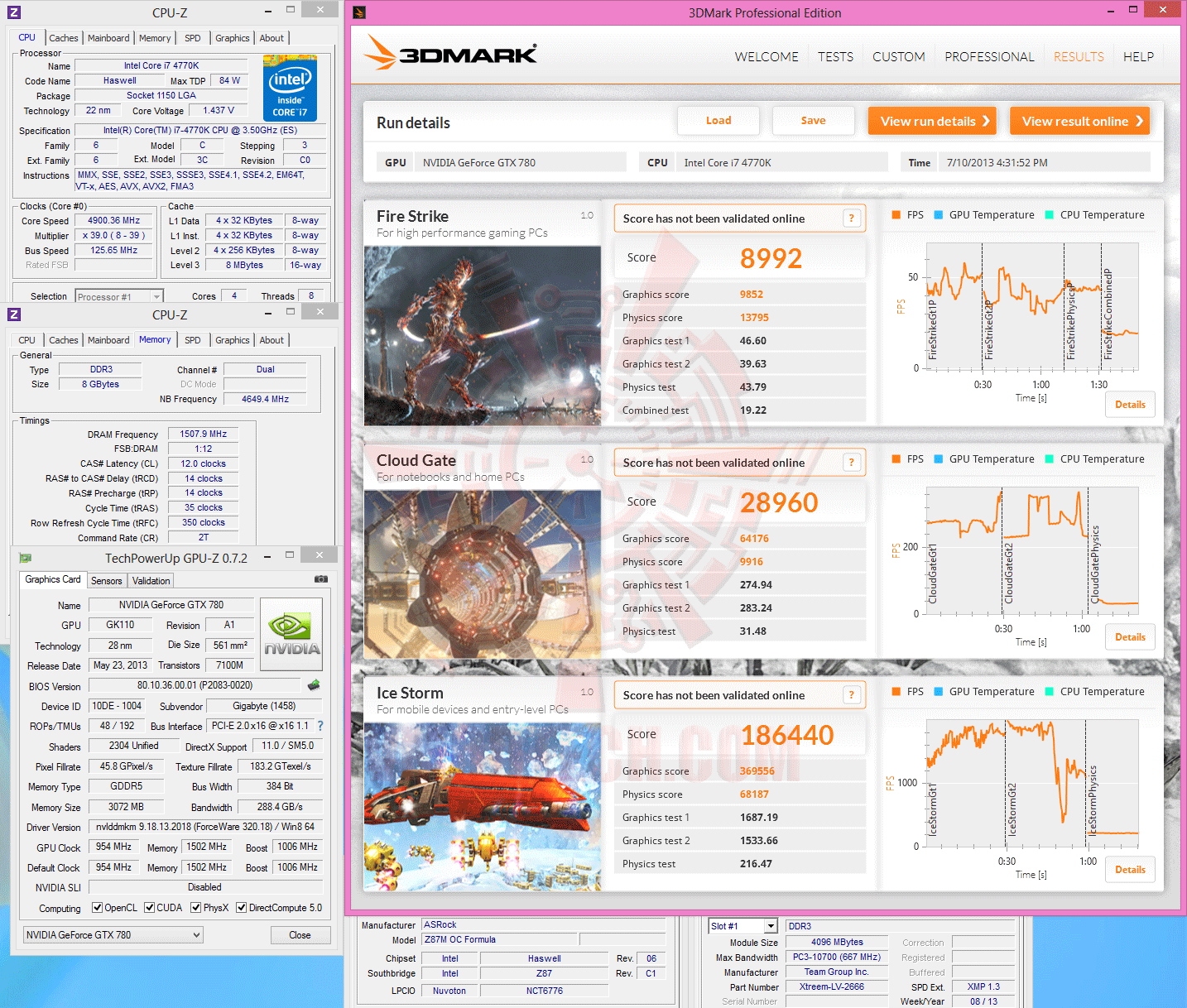Open About tab in the Memory CPU-Z window
The image size is (1187, 1008).
(x=272, y=340)
